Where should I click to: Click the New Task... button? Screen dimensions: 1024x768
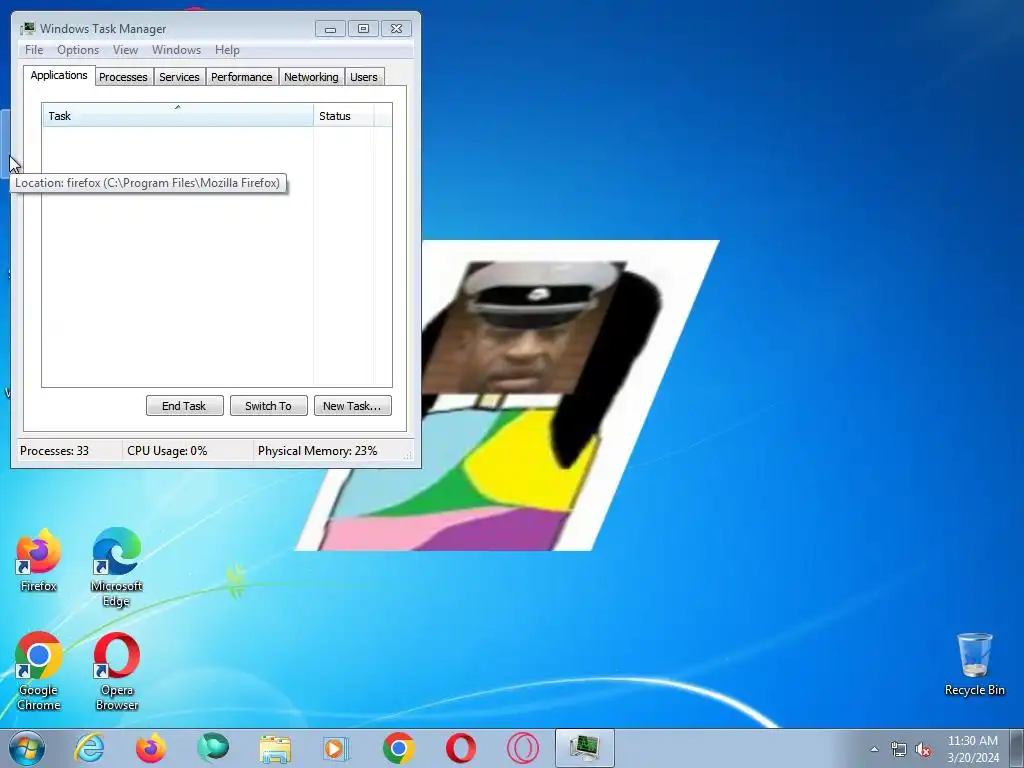coord(352,406)
